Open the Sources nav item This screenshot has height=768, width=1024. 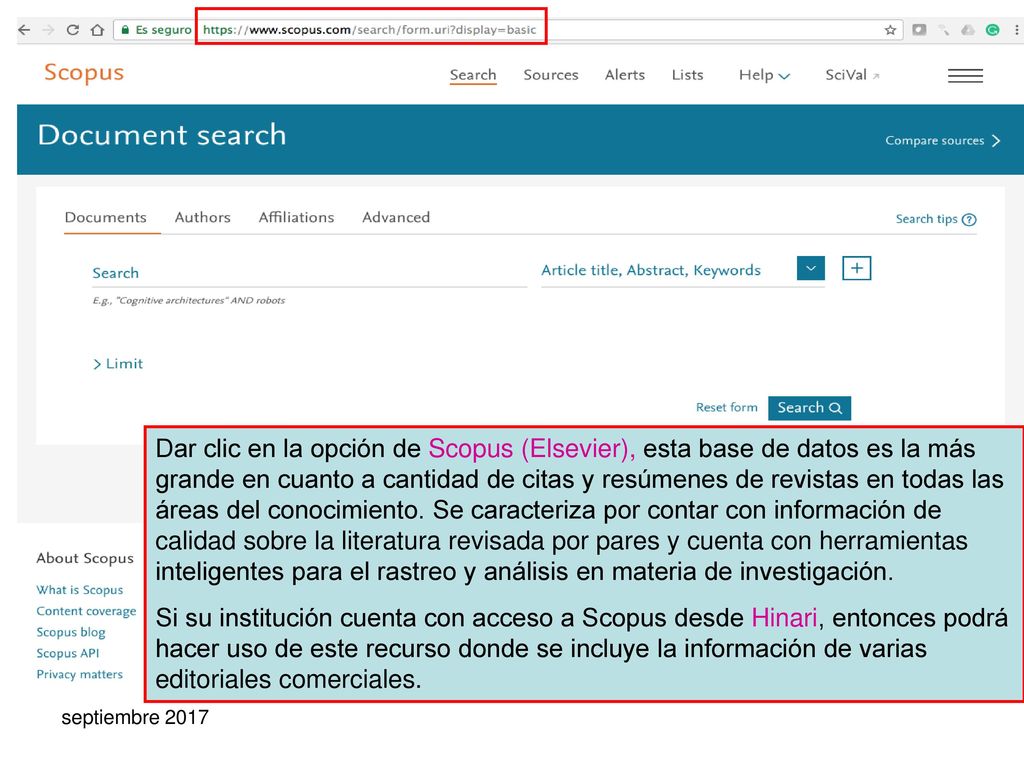tap(551, 75)
